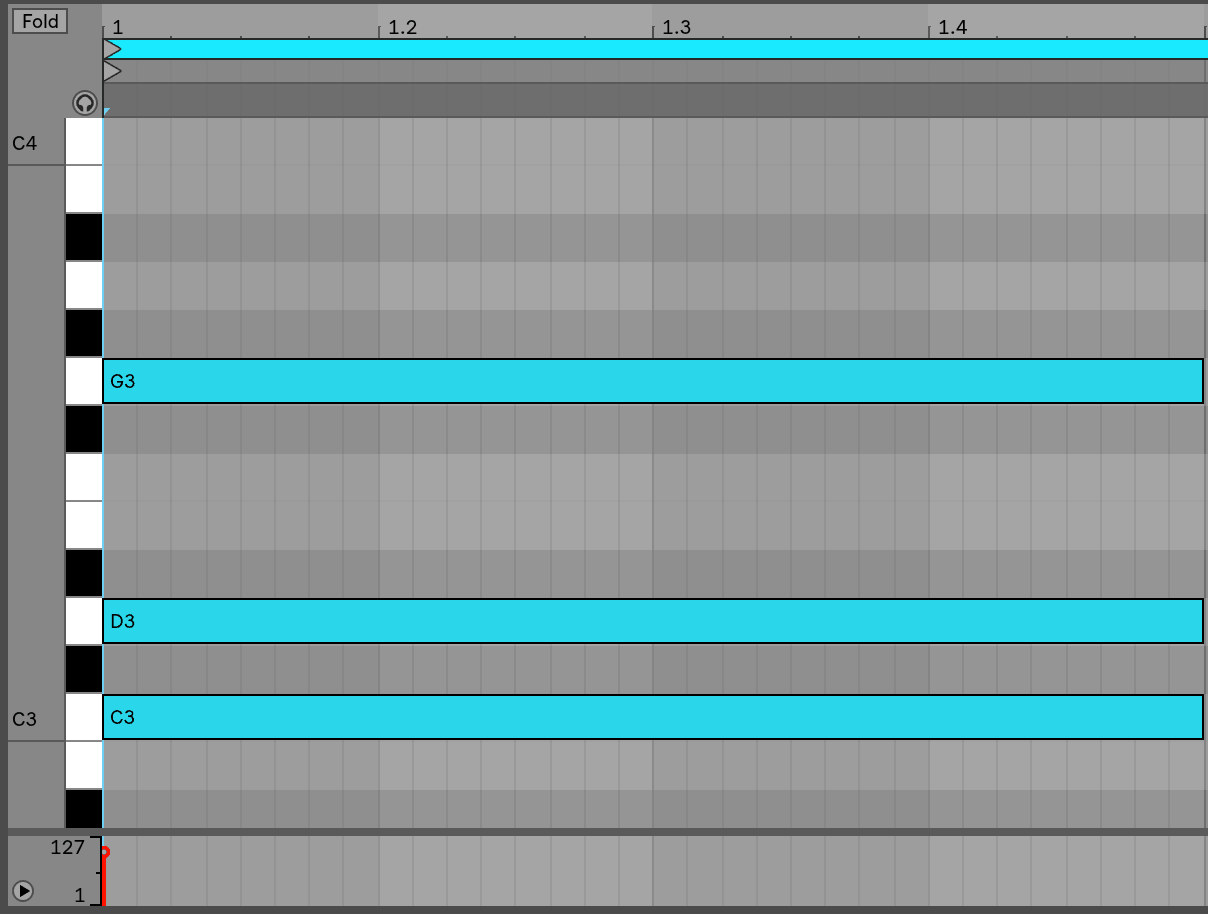Toggle the headphone MIDI preview icon

coord(85,102)
